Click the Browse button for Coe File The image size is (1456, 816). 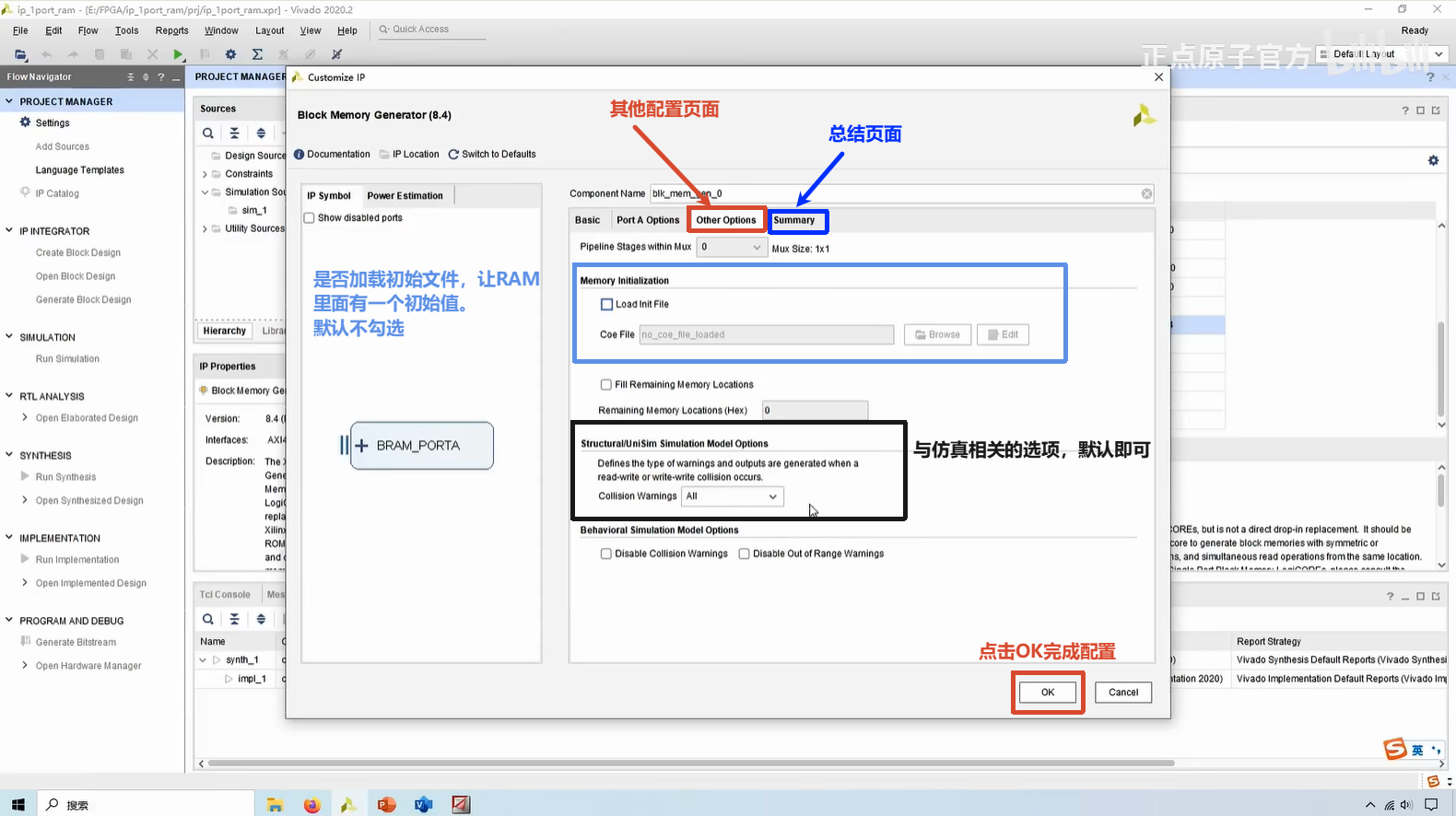(x=937, y=334)
